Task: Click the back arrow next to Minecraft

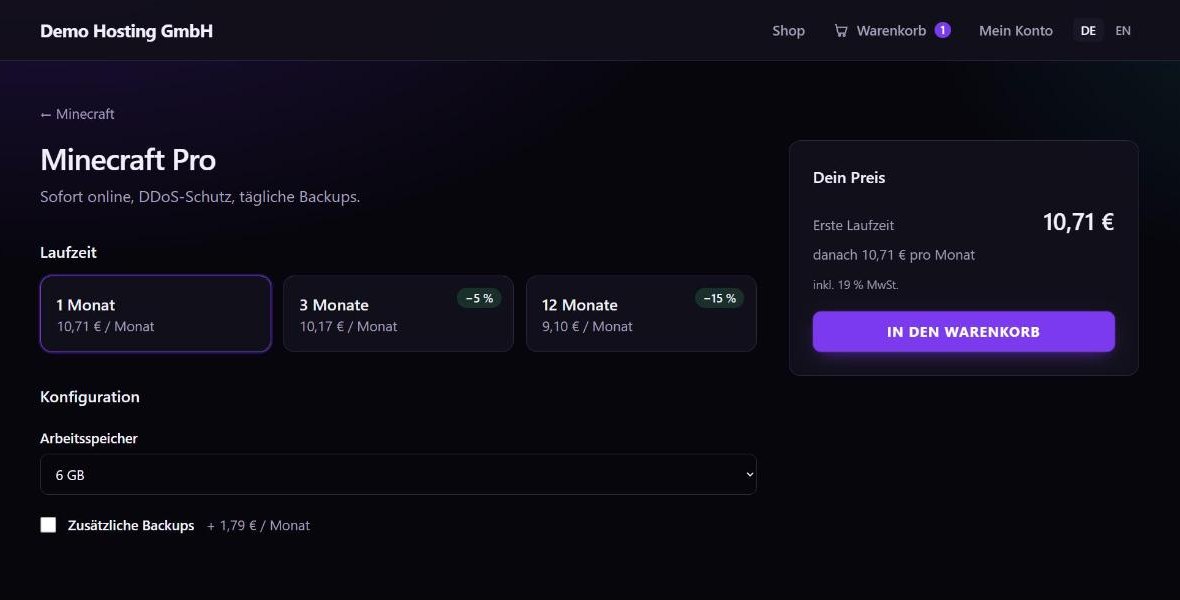Action: (x=46, y=114)
